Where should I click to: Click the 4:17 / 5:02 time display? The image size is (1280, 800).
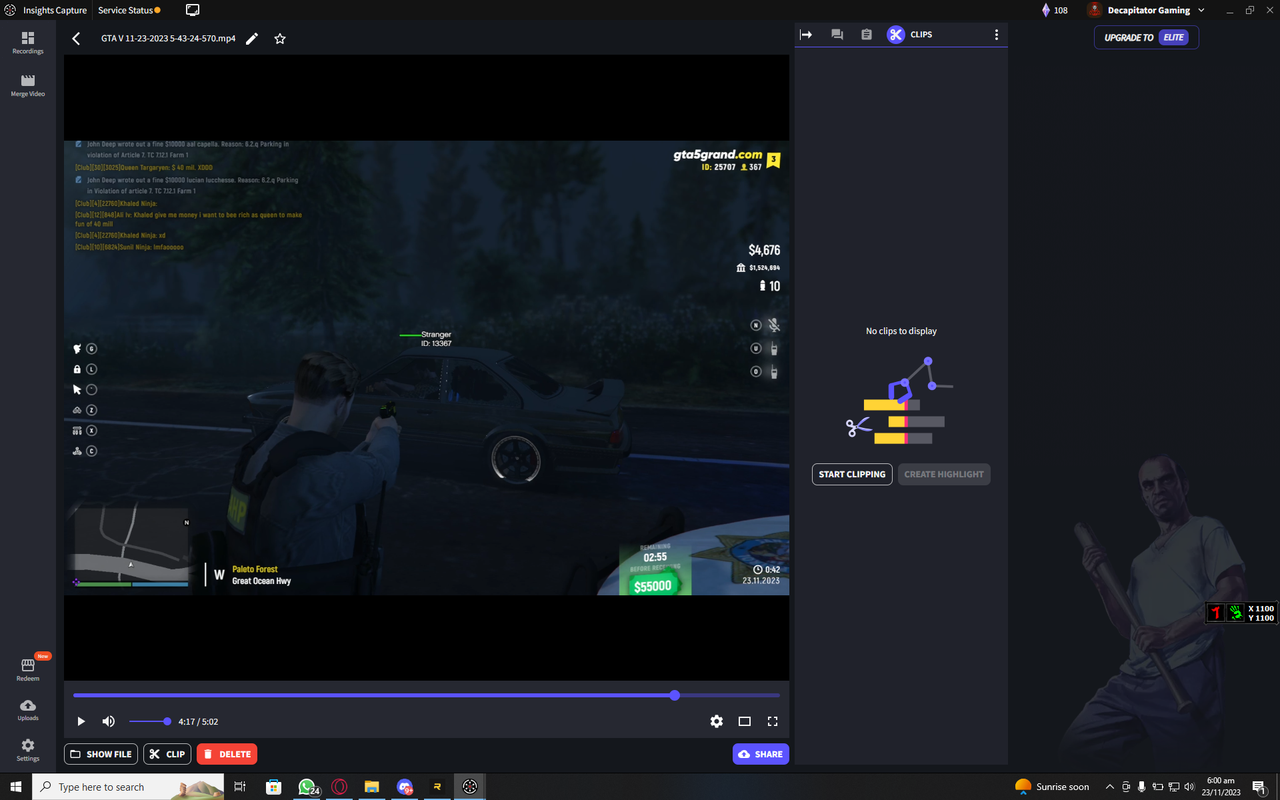click(198, 721)
